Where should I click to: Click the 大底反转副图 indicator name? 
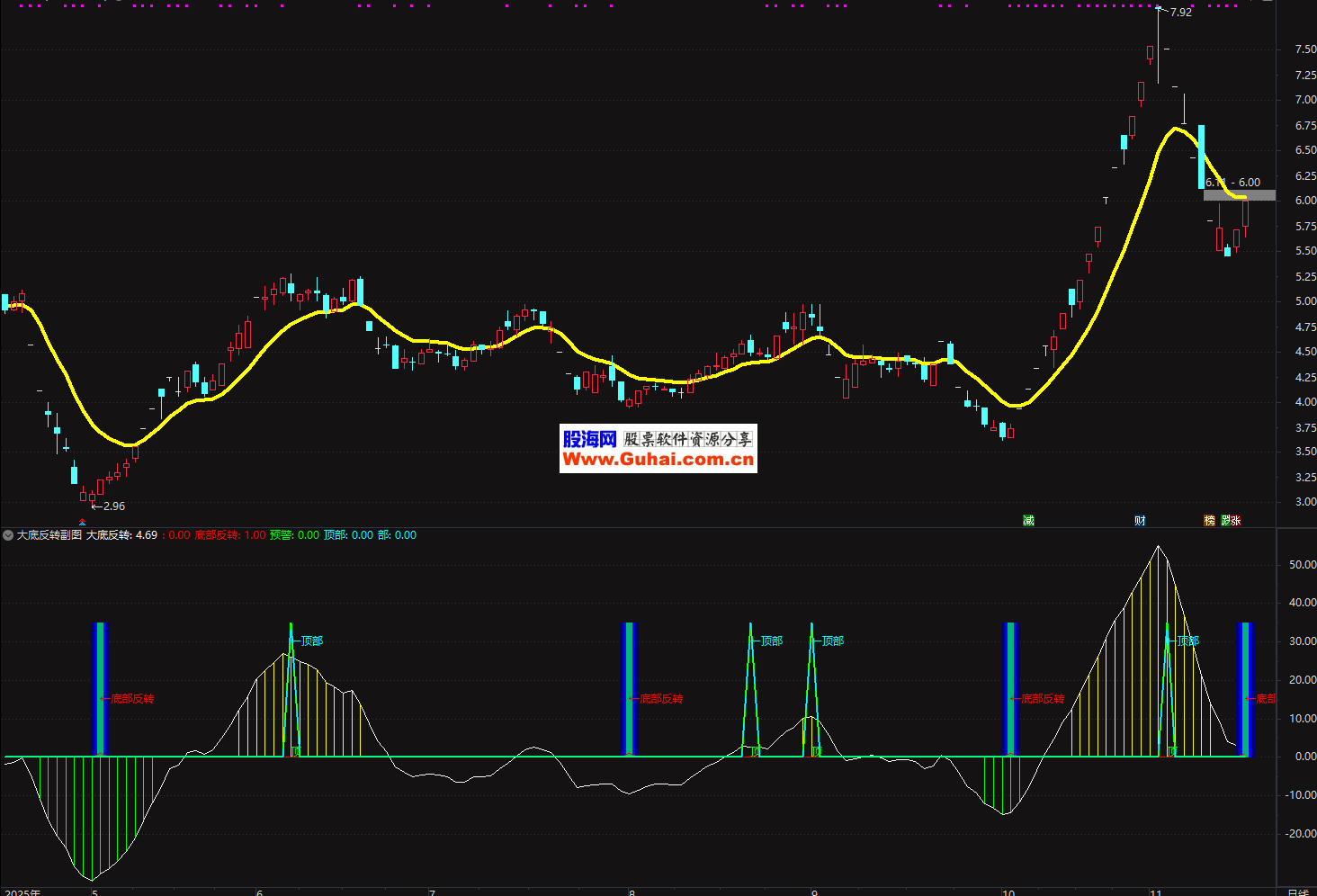pyautogui.click(x=49, y=535)
